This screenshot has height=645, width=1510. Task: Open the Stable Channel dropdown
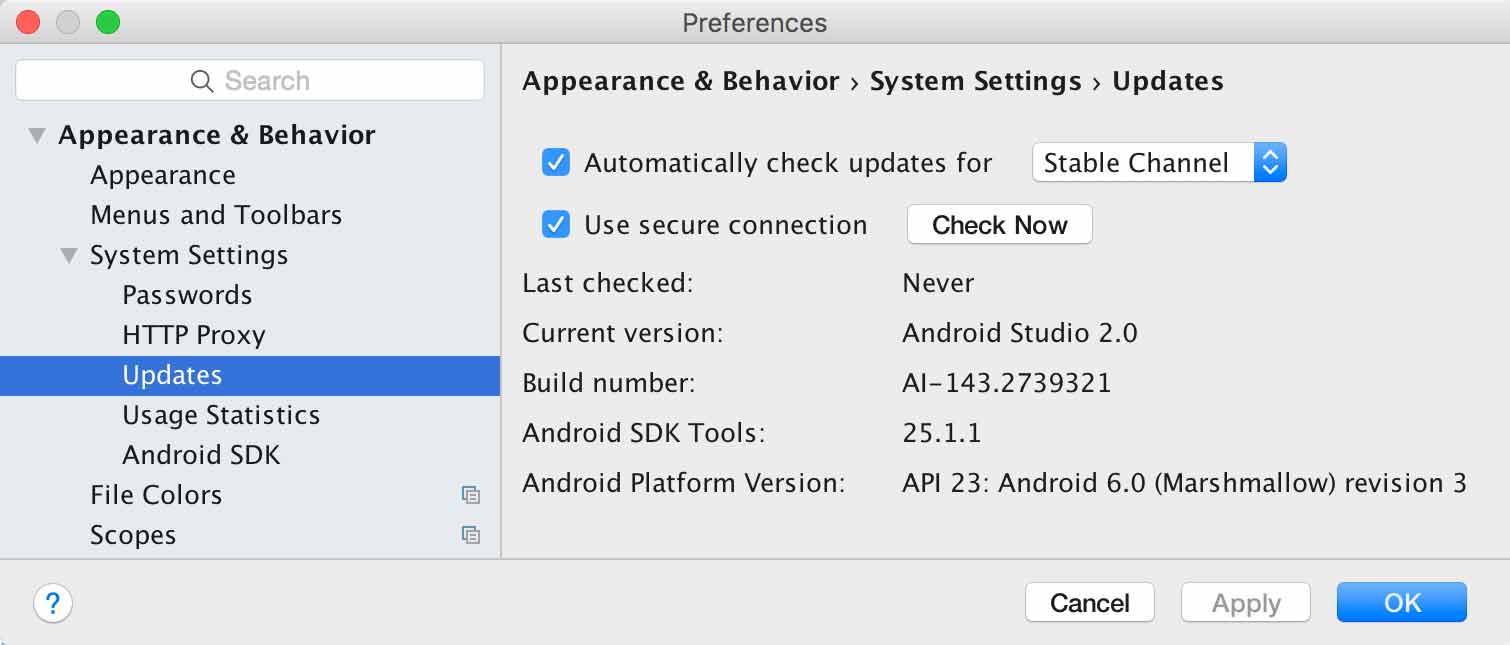point(1159,162)
